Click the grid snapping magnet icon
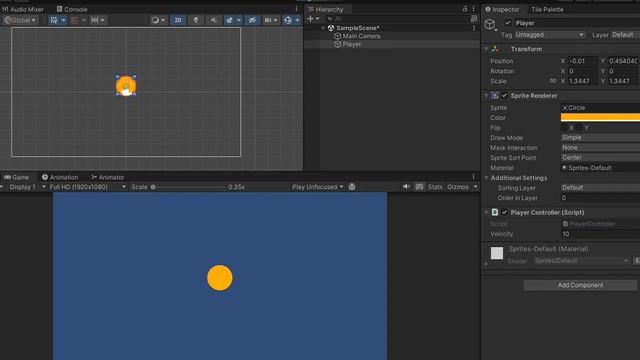Screen dimensions: 640x360 (75, 20)
